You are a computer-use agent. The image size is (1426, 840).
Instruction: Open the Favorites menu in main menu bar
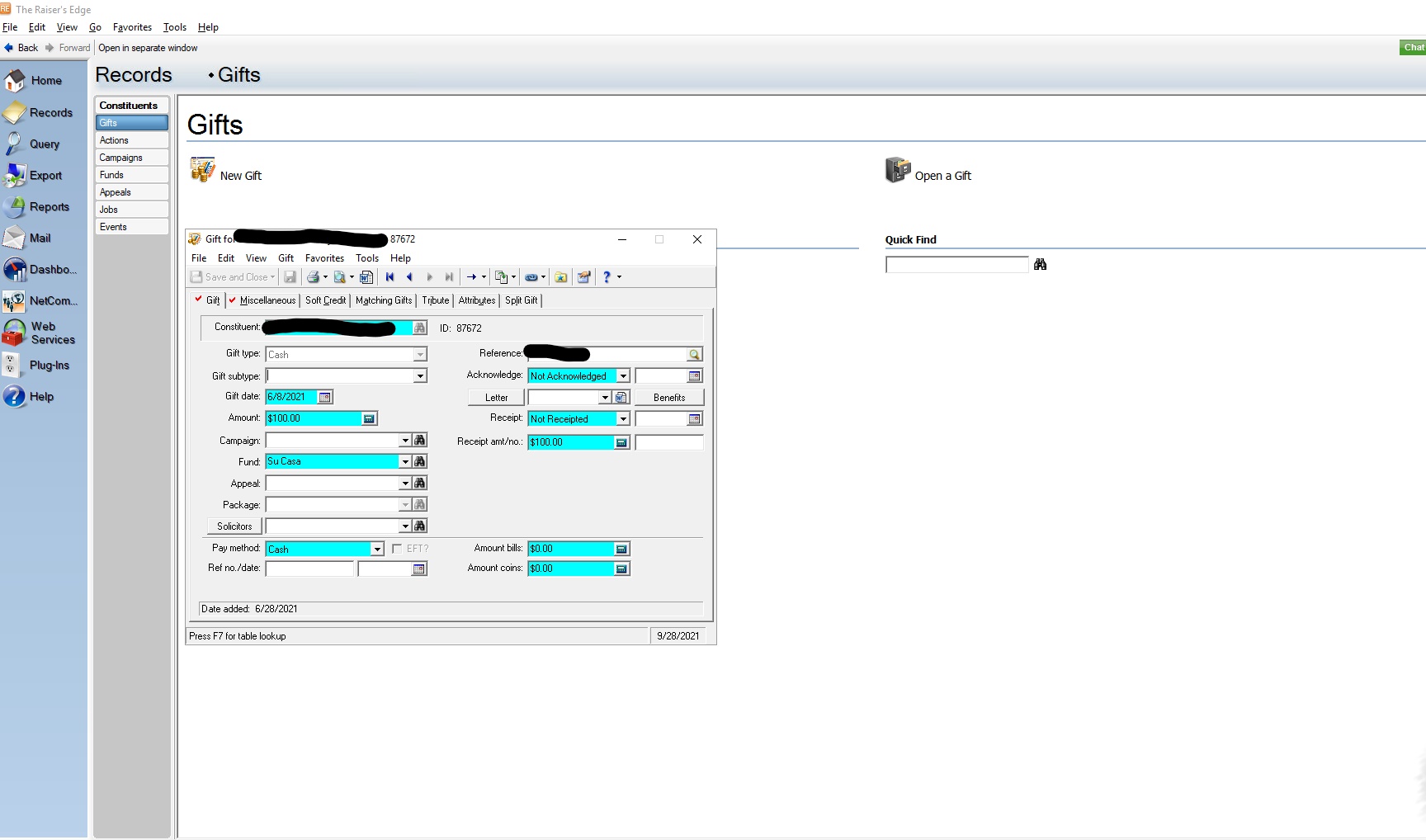click(x=132, y=27)
